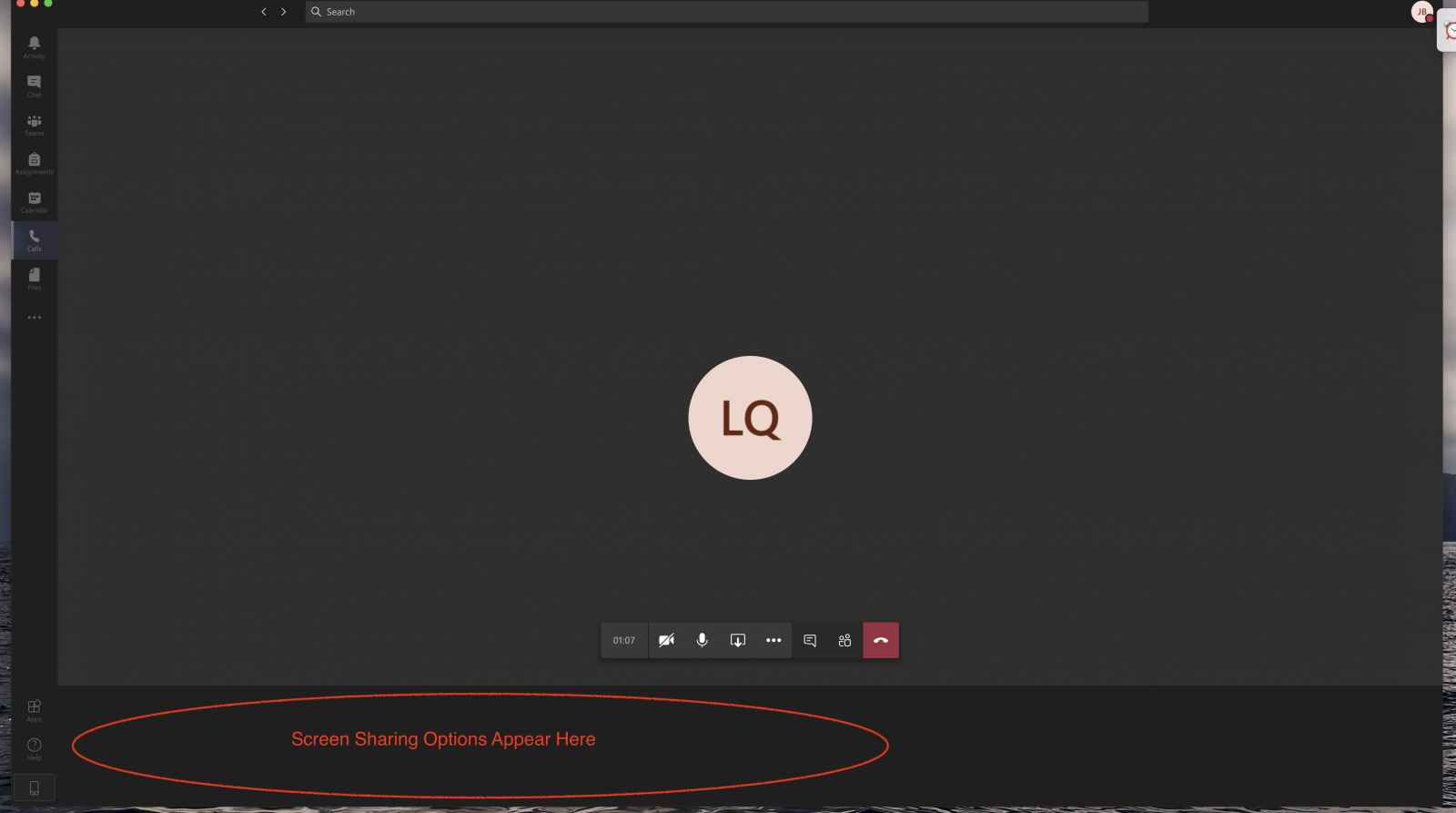This screenshot has height=813, width=1456.
Task: Click the mobile device download button
Action: 34,788
